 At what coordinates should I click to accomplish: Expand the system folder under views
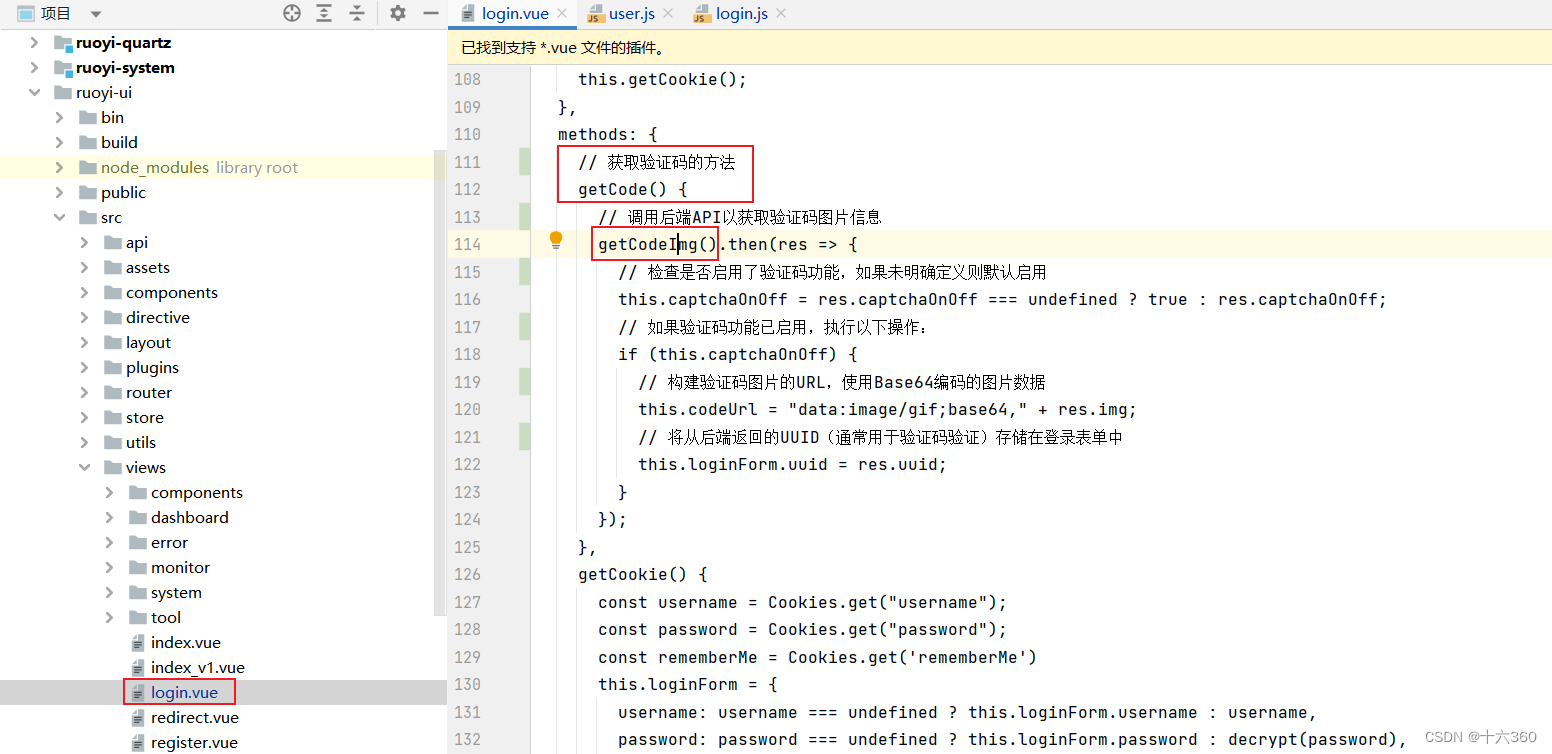[x=108, y=592]
